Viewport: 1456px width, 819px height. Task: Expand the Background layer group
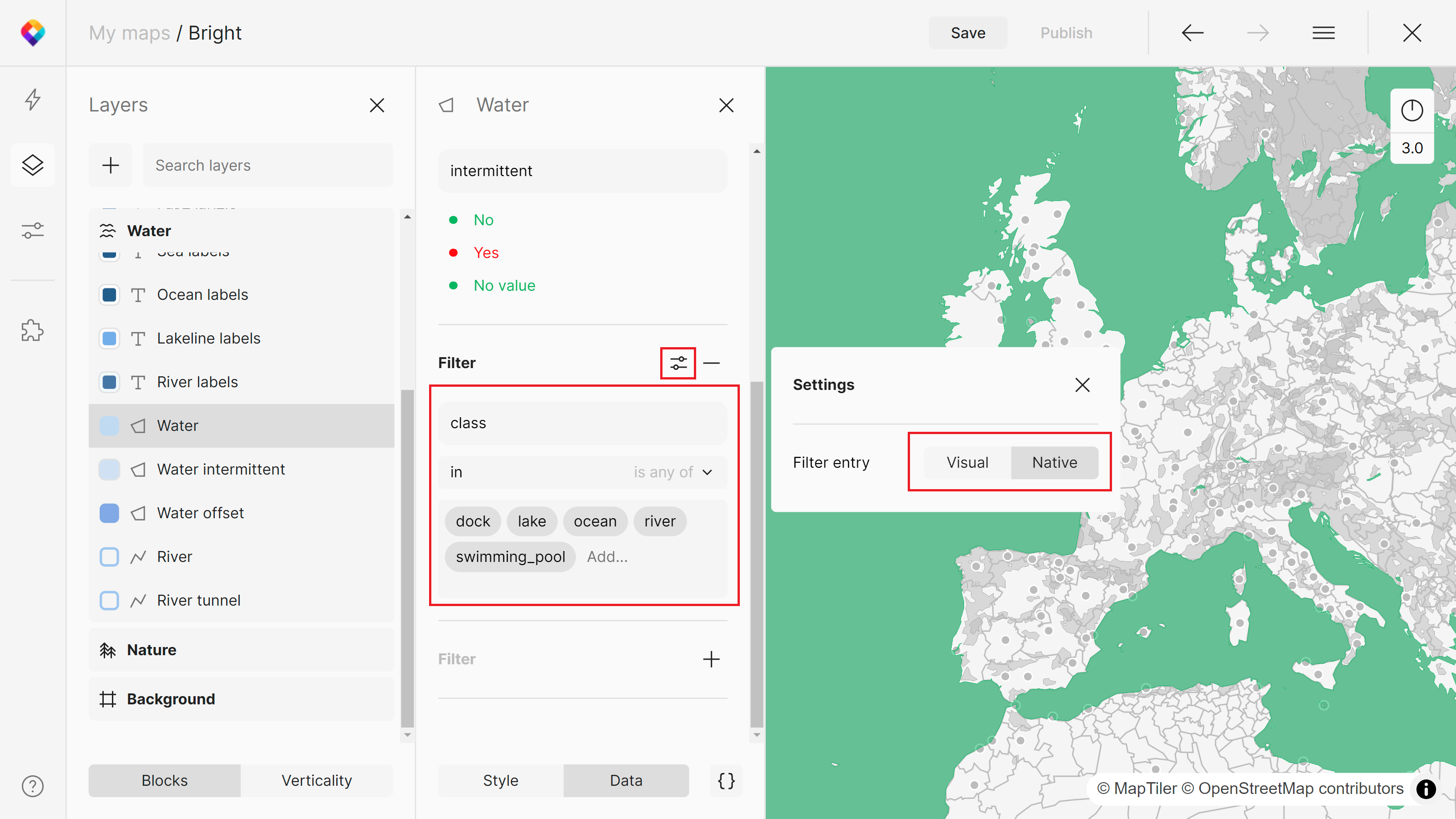pos(171,699)
